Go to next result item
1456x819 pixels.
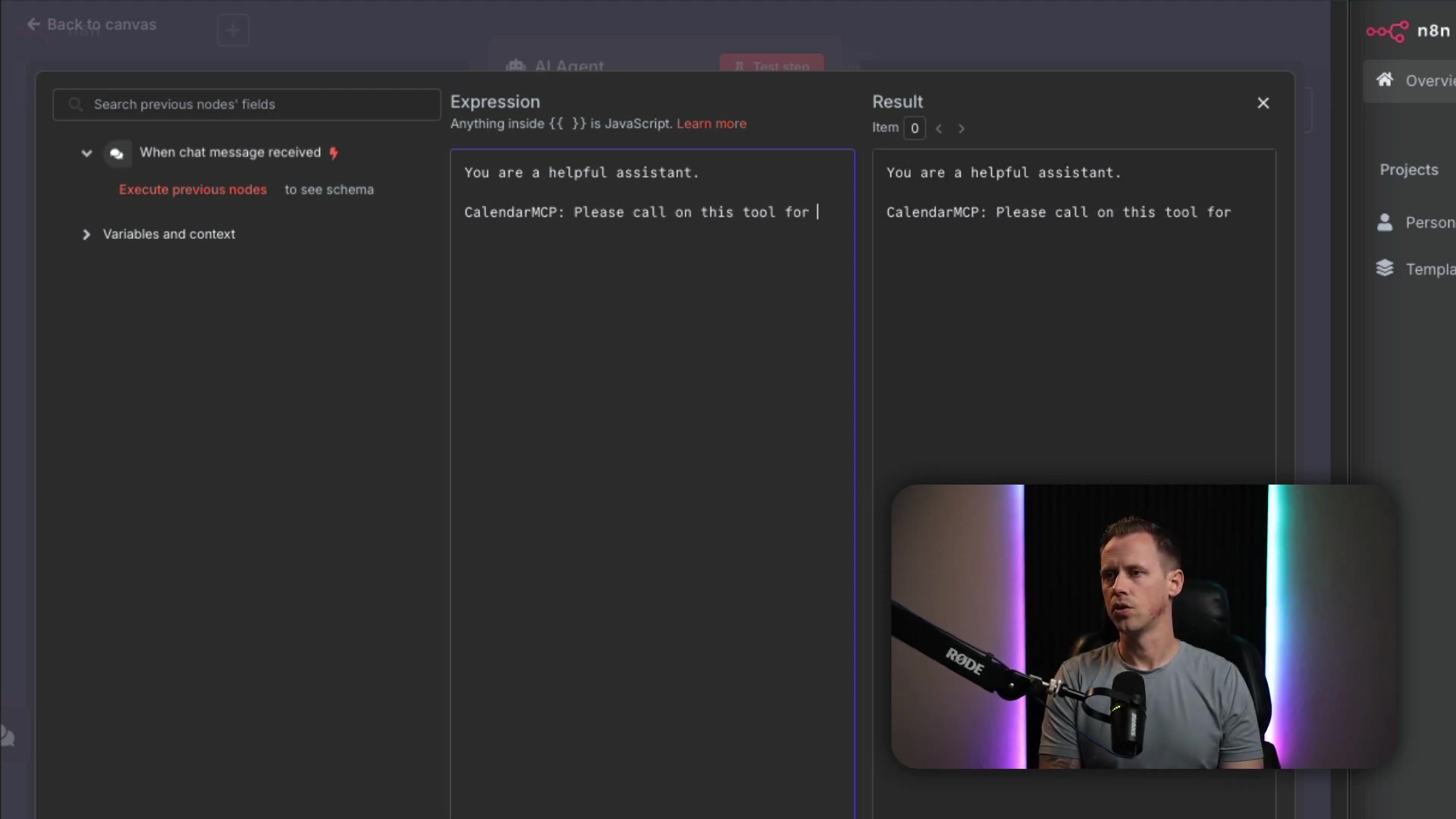click(x=962, y=129)
